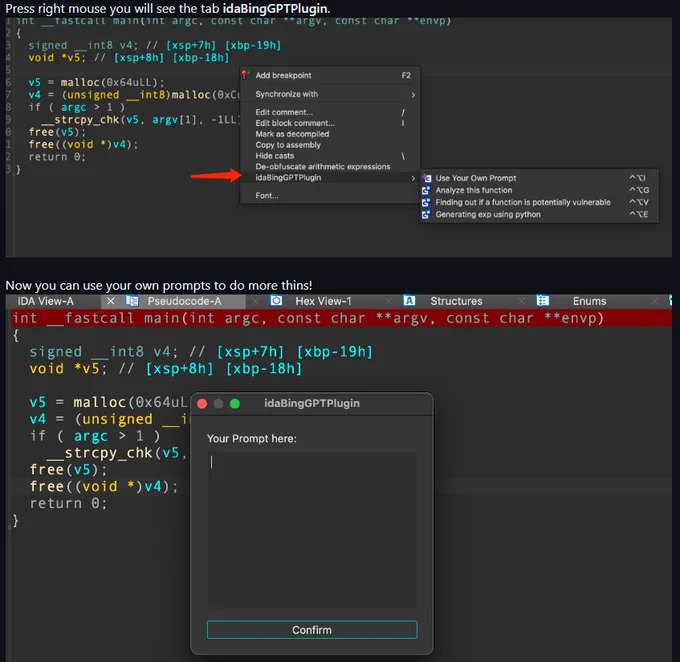This screenshot has width=680, height=662.
Task: Click the Structures tab icon
Action: point(409,301)
